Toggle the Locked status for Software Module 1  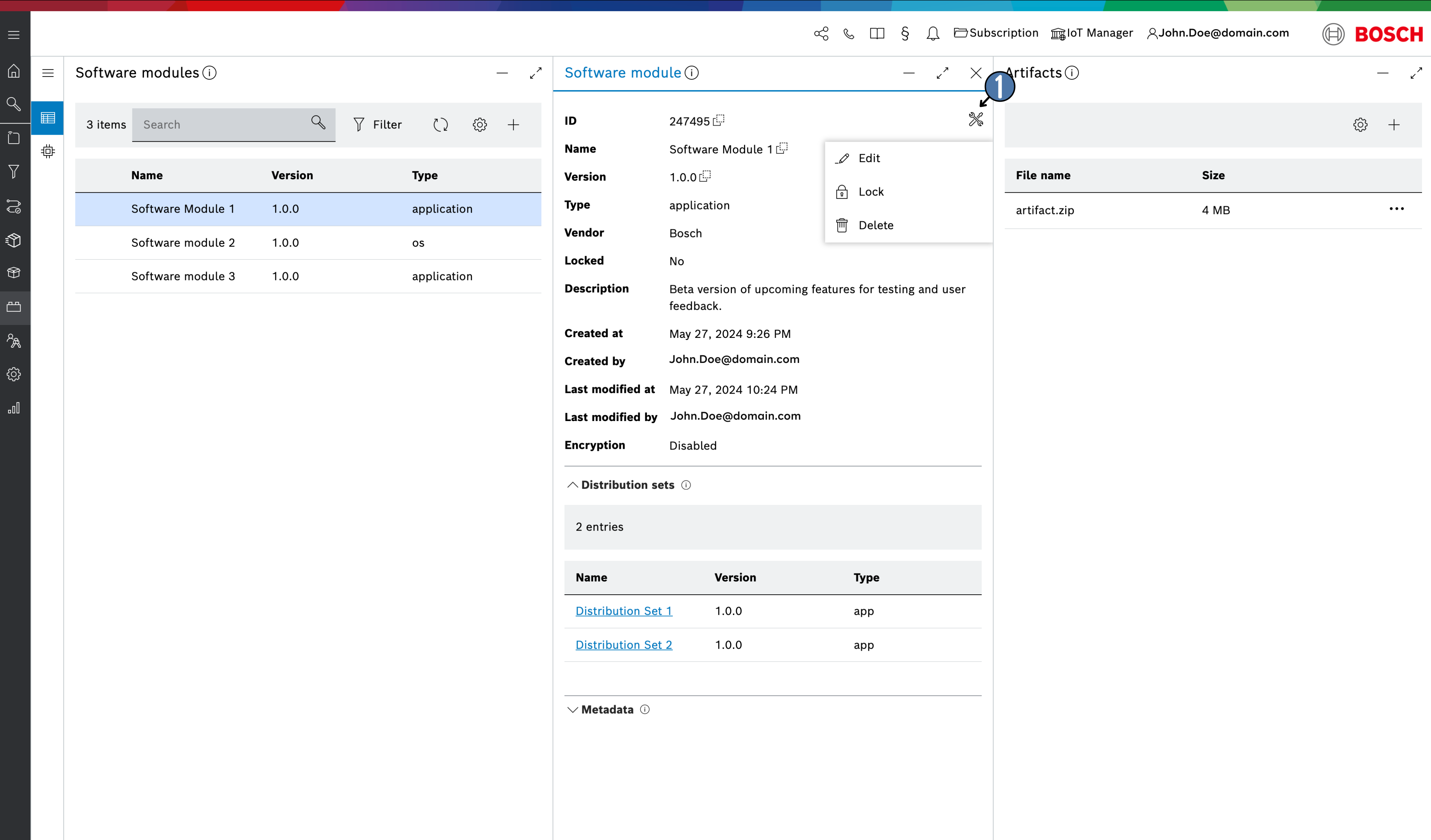tap(871, 191)
